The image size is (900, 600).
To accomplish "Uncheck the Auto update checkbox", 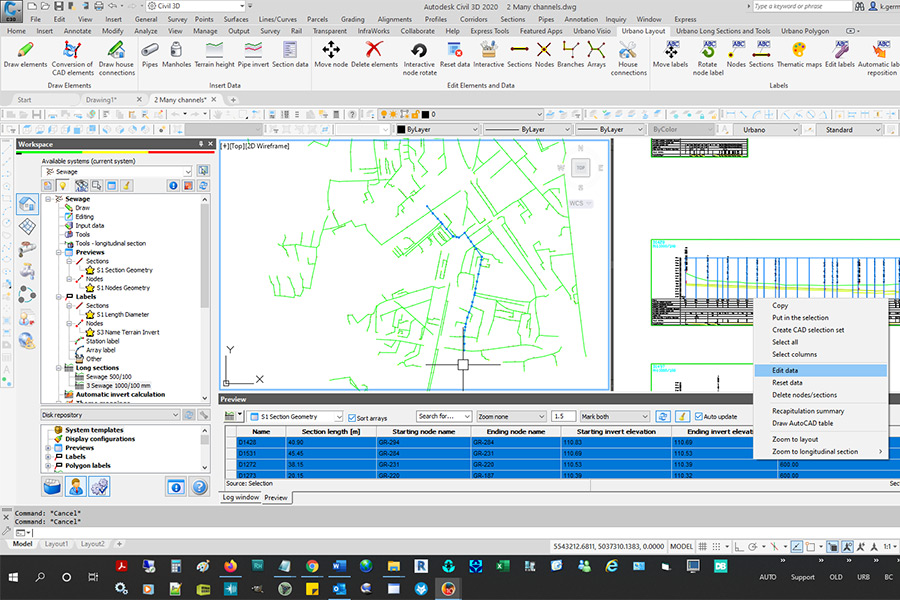I will 699,416.
